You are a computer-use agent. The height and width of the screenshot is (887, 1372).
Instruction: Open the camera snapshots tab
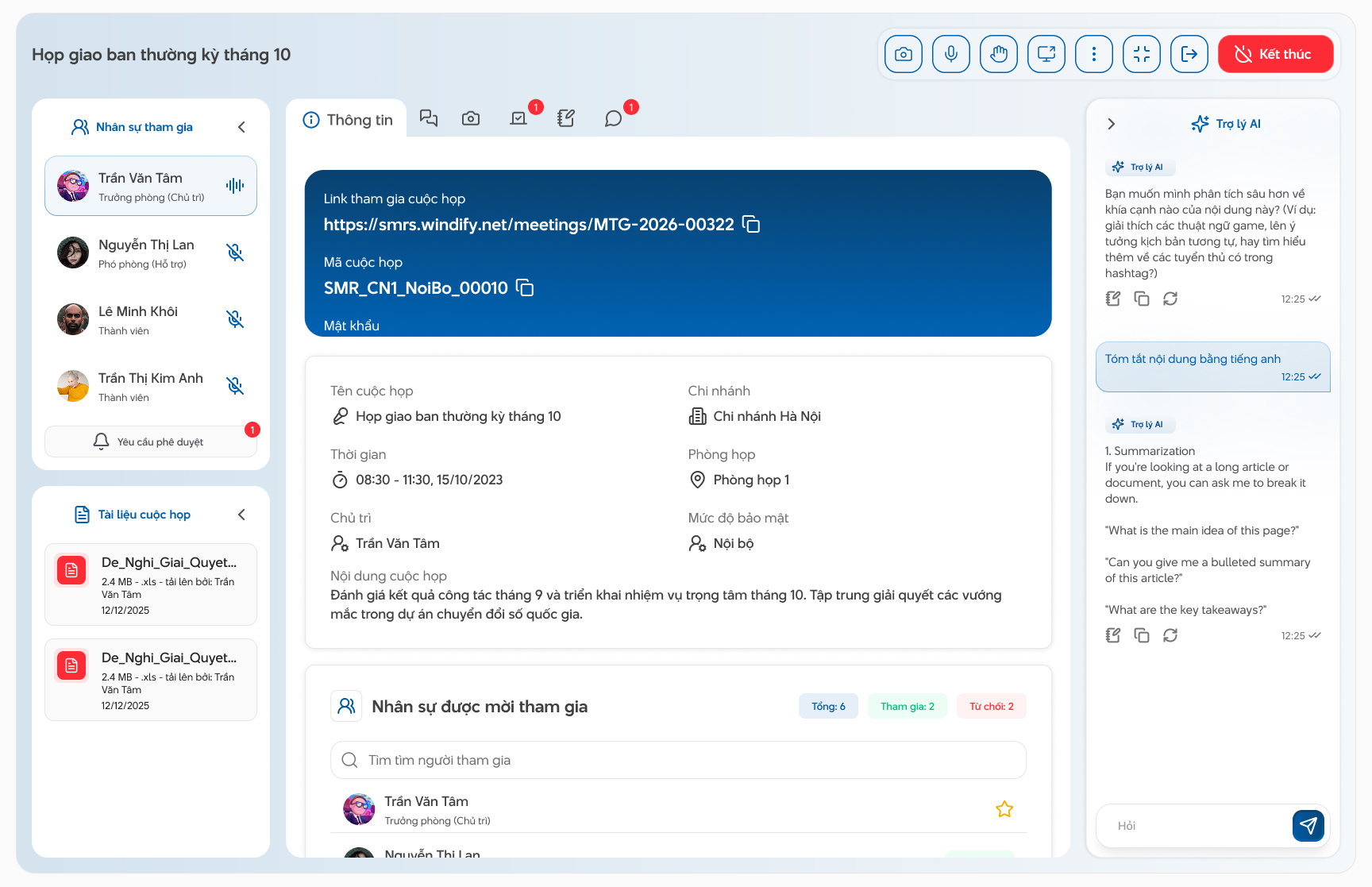coord(471,118)
